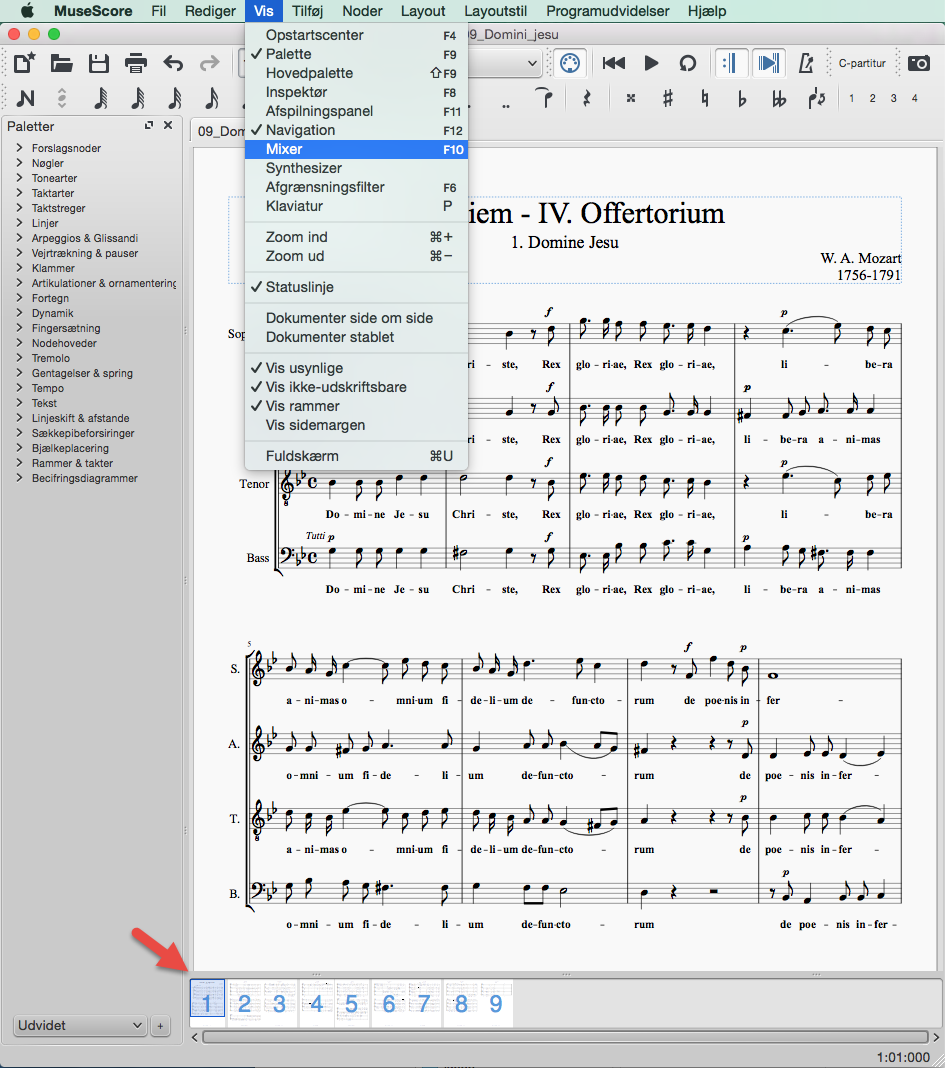
Task: Open the Apple menu
Action: pyautogui.click(x=27, y=11)
